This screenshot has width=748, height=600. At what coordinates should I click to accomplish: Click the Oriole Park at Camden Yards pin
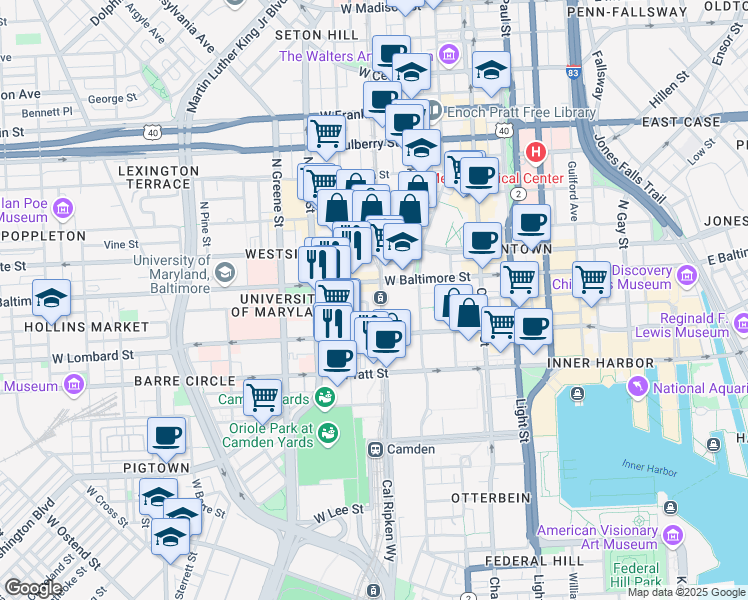[329, 434]
